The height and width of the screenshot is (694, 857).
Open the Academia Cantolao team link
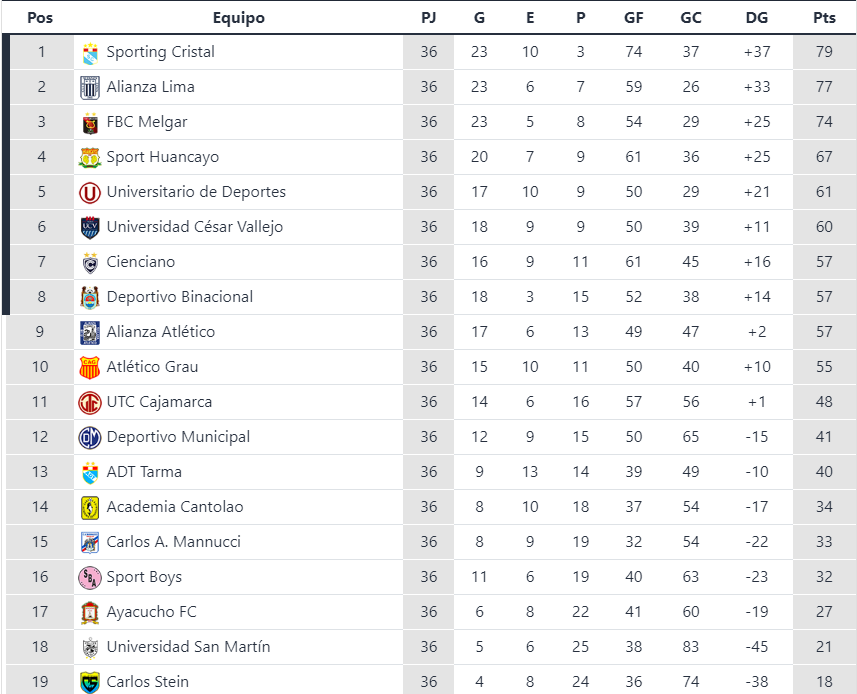175,507
